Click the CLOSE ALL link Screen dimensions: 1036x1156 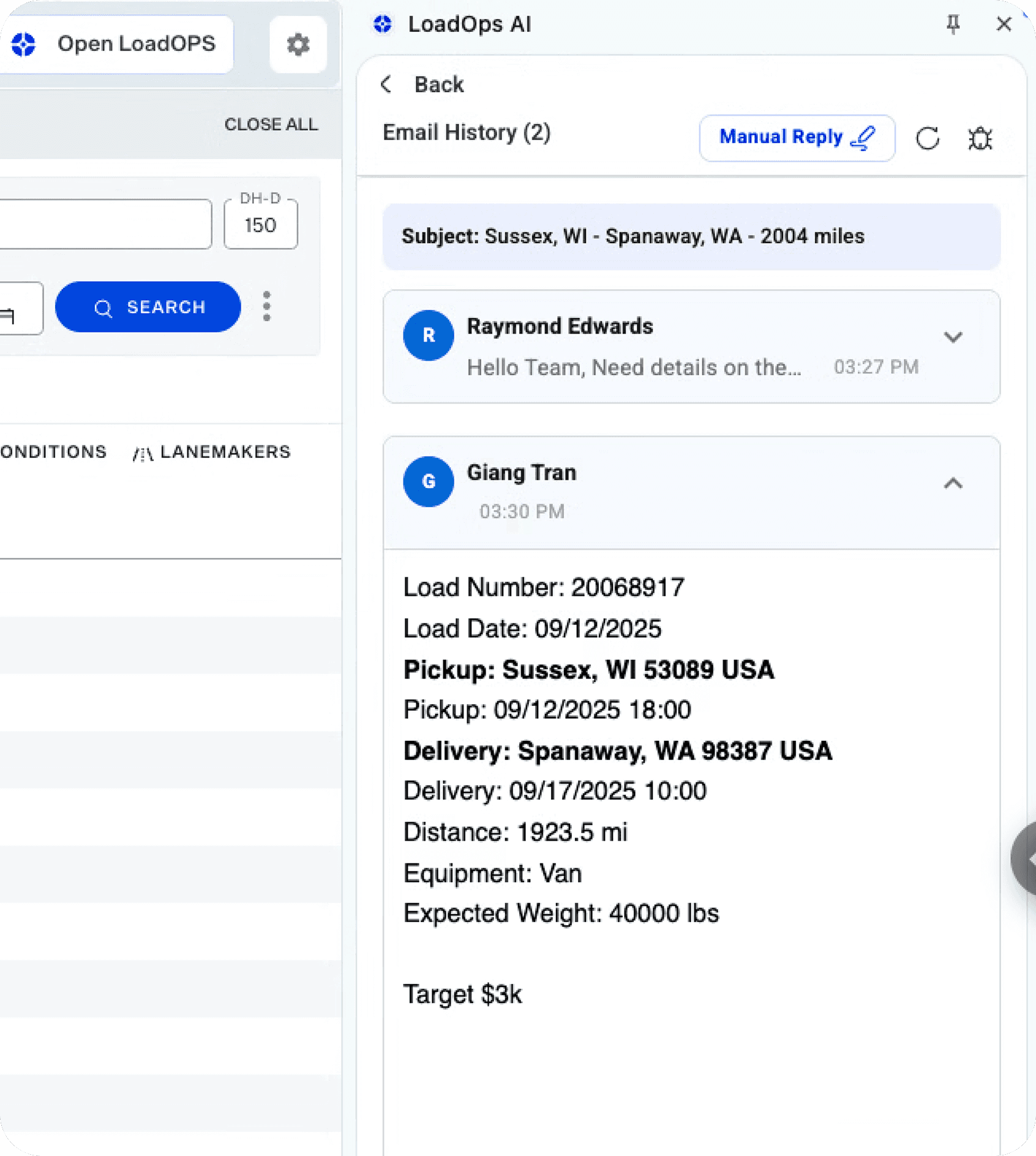click(271, 124)
